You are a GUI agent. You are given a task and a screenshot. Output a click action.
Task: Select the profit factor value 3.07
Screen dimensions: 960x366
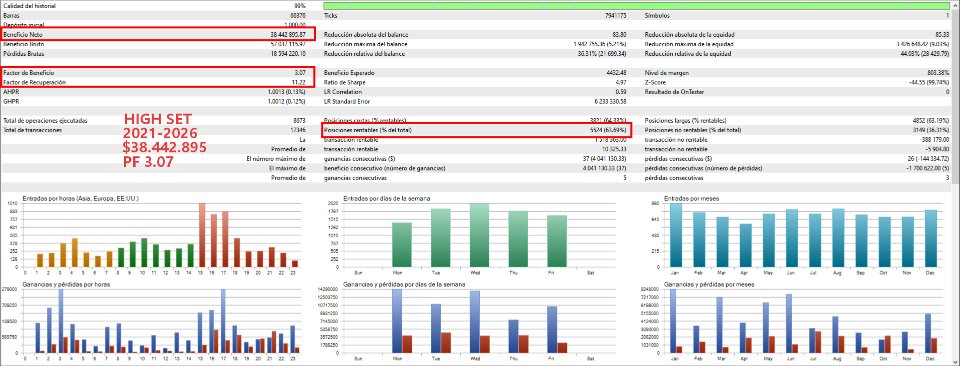[x=300, y=73]
